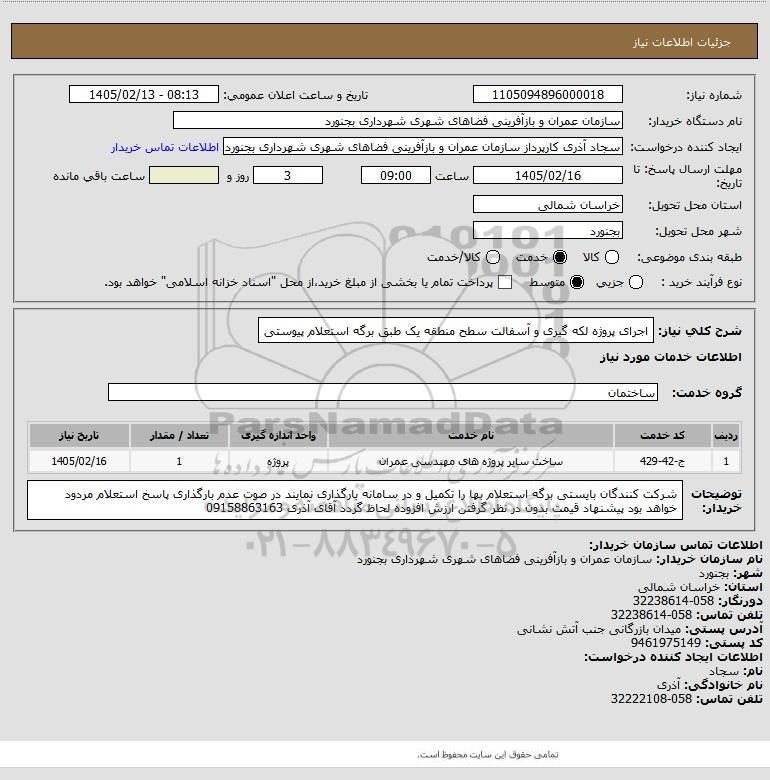
Task: Select service table row with code ج-42-429
Action: (x=385, y=461)
